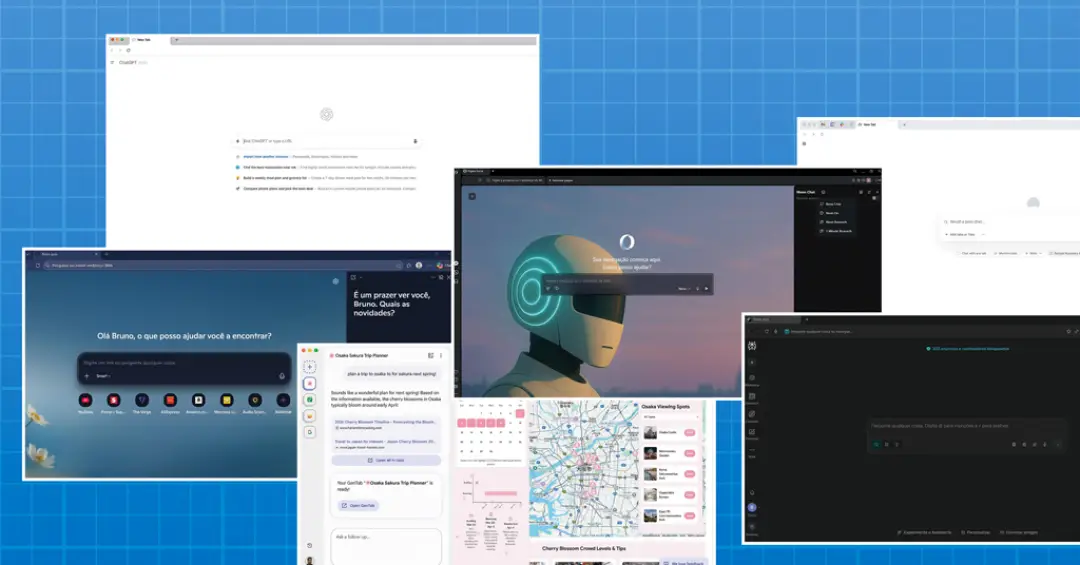Click the history icon at planner sidebar bottom

310,545
